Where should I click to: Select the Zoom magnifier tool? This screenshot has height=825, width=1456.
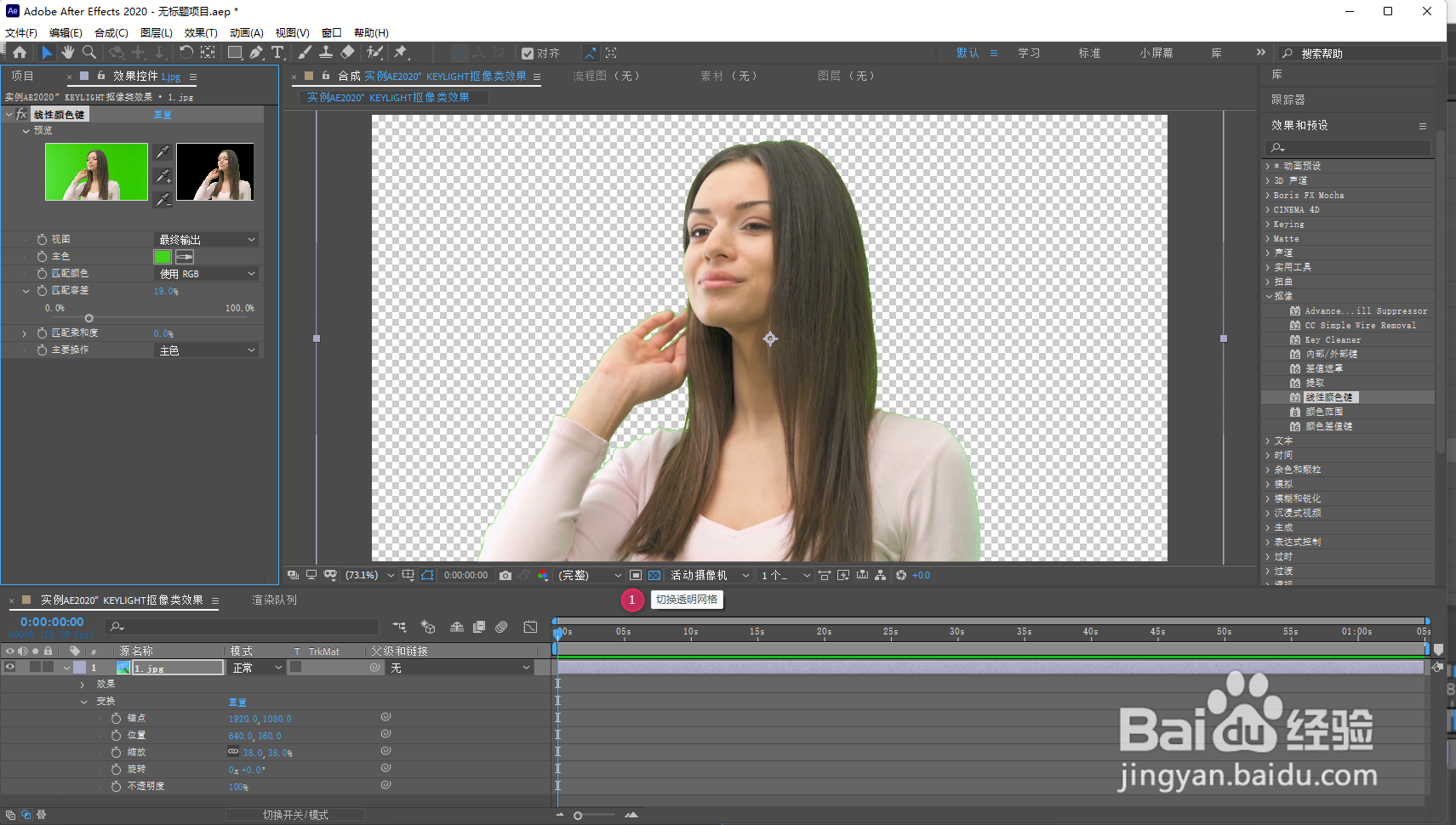tap(89, 53)
